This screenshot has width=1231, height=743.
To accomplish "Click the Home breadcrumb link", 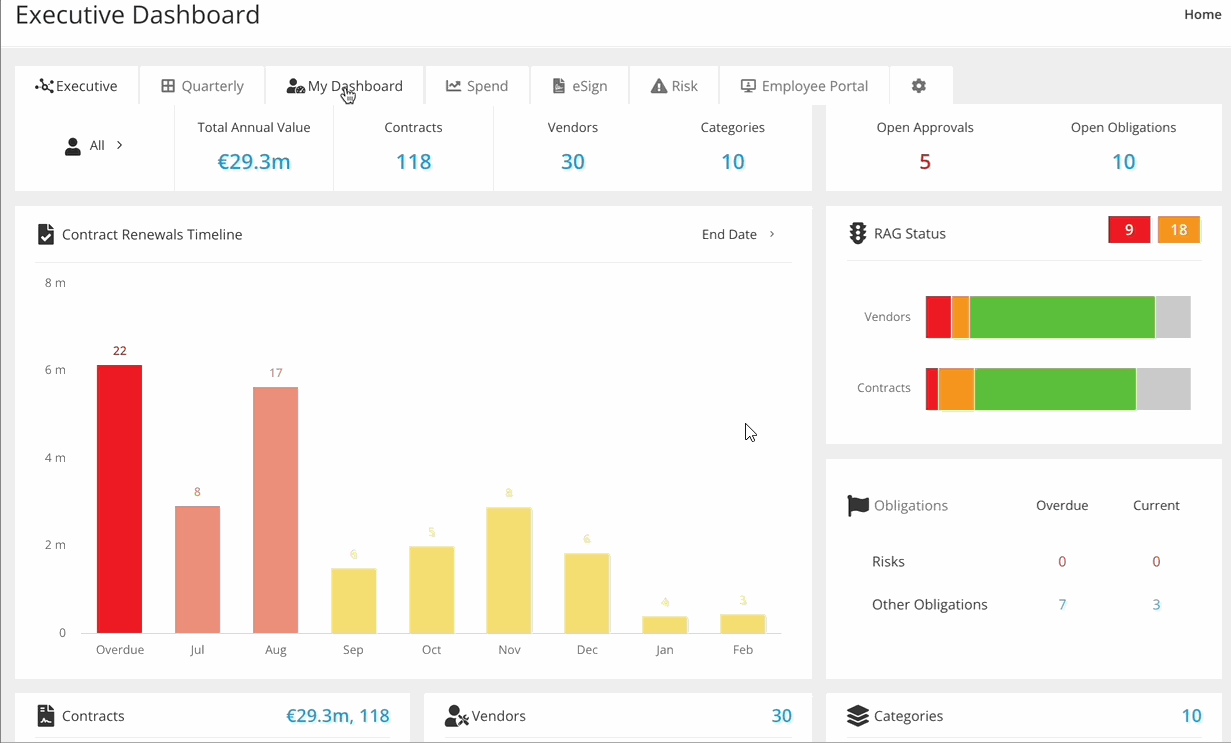I will click(1202, 15).
